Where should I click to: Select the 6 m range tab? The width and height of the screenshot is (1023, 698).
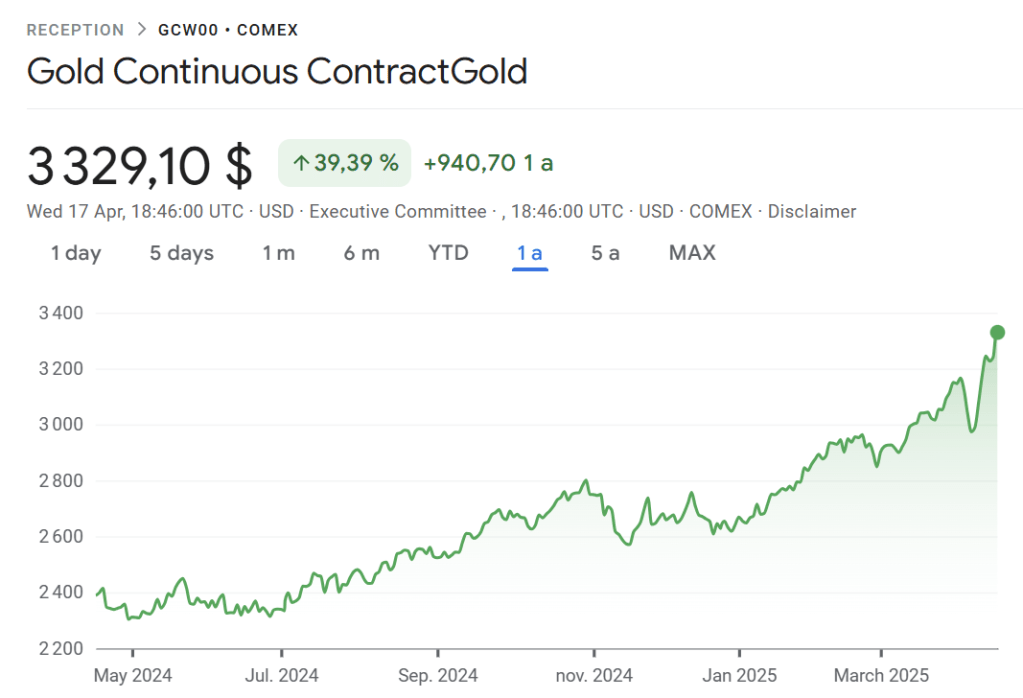362,253
